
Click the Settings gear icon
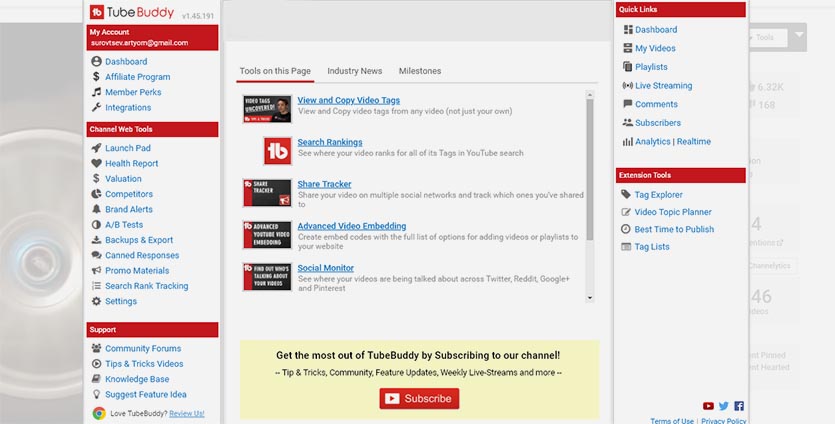tap(96, 301)
